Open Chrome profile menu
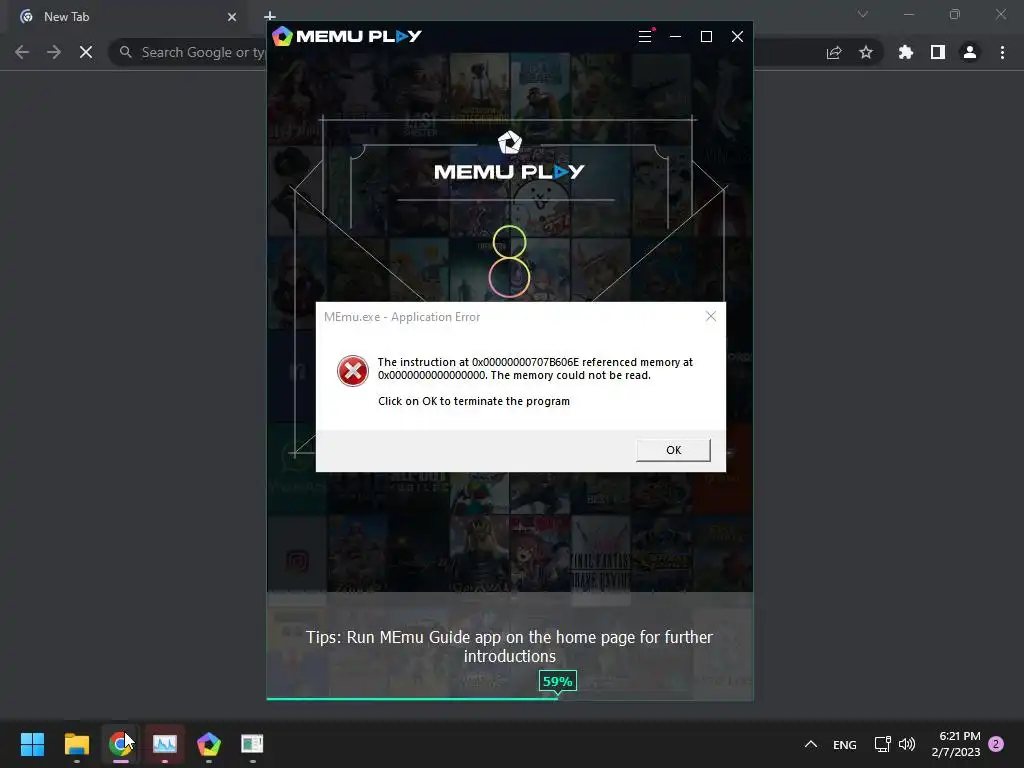This screenshot has width=1024, height=768. (x=970, y=52)
